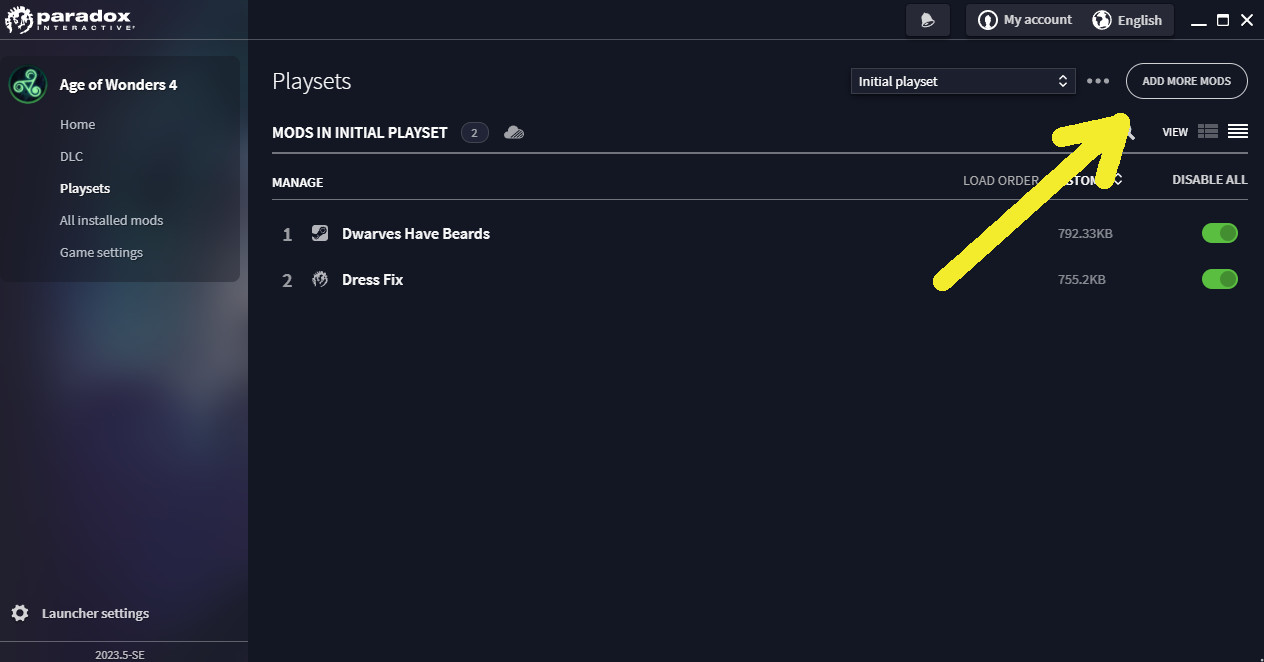This screenshot has width=1264, height=662.
Task: Open All installed mods page
Action: pos(111,220)
